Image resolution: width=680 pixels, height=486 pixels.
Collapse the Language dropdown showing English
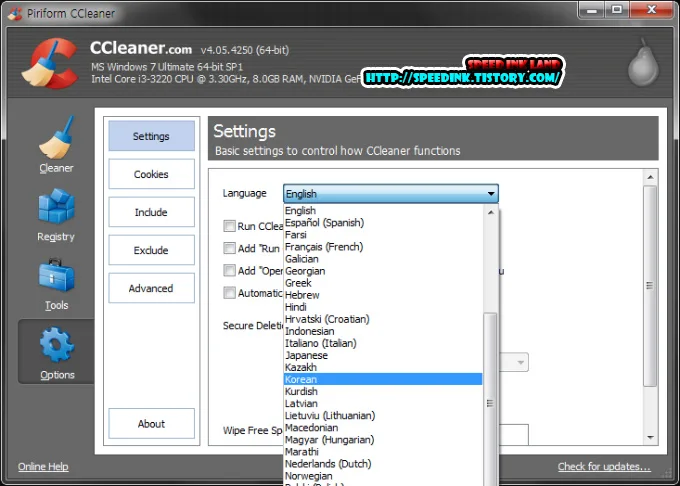pos(391,193)
